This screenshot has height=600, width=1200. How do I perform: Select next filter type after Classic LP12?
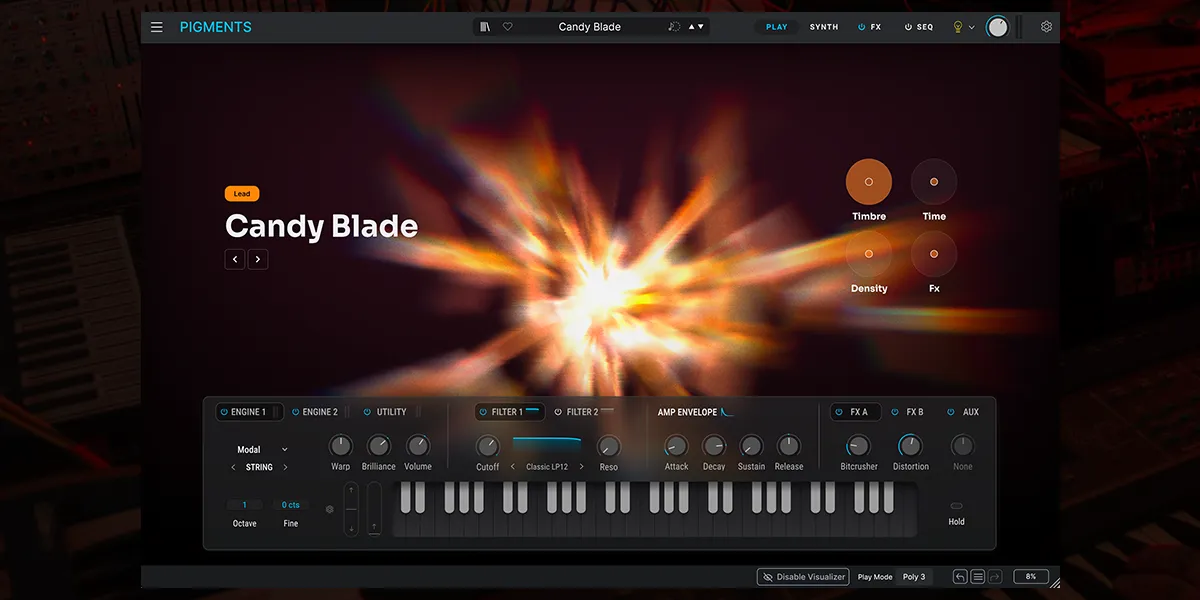click(x=581, y=467)
